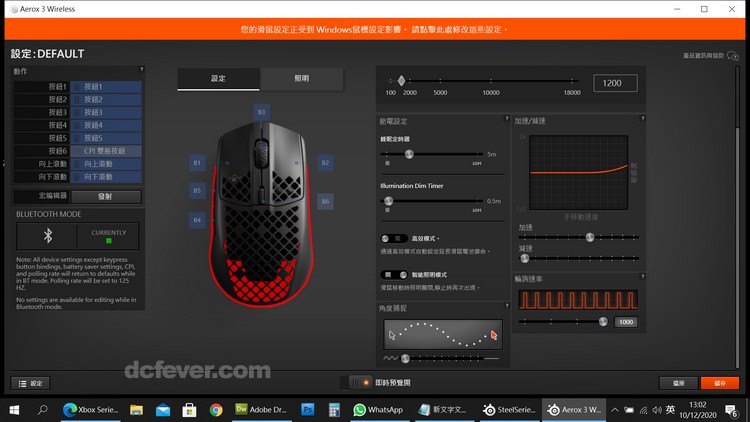This screenshot has height=422, width=750.
Task: Switch to Edge Xbox Series window in the taskbar
Action: tap(90, 410)
